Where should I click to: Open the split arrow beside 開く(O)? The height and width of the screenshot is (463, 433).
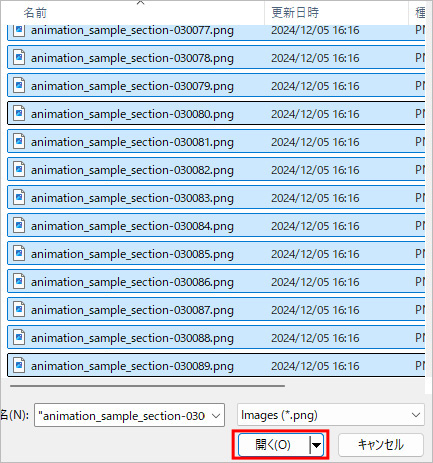coord(316,445)
